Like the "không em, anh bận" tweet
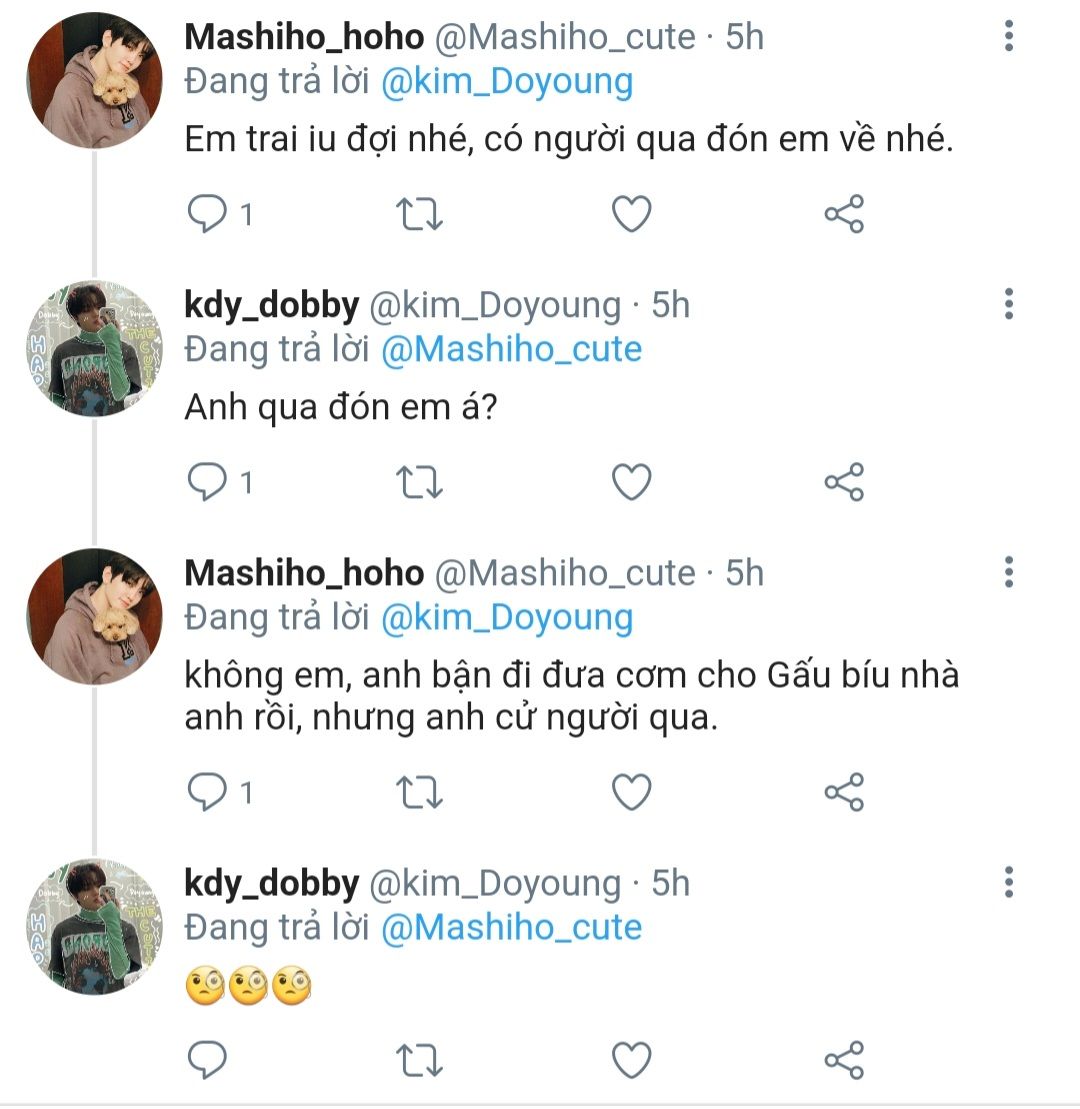The height and width of the screenshot is (1109, 1080). [631, 792]
